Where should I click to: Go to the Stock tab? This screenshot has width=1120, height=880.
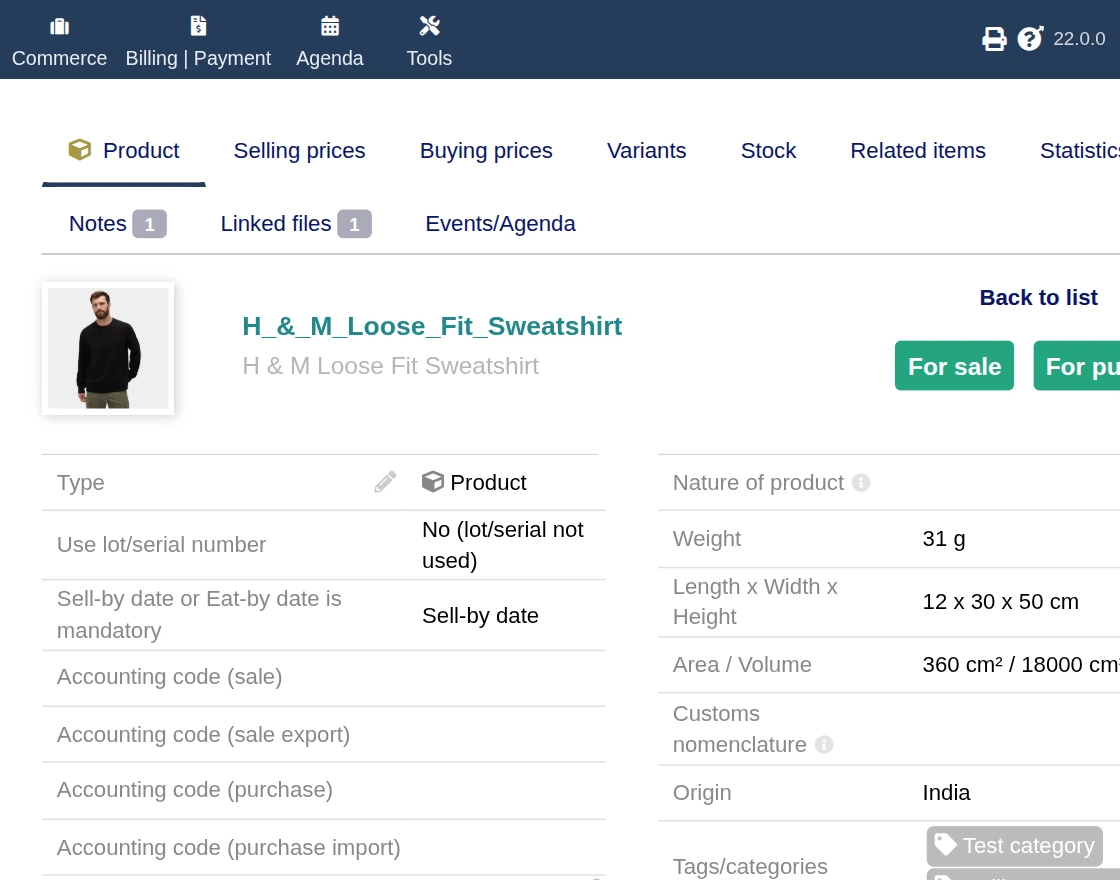(x=768, y=151)
